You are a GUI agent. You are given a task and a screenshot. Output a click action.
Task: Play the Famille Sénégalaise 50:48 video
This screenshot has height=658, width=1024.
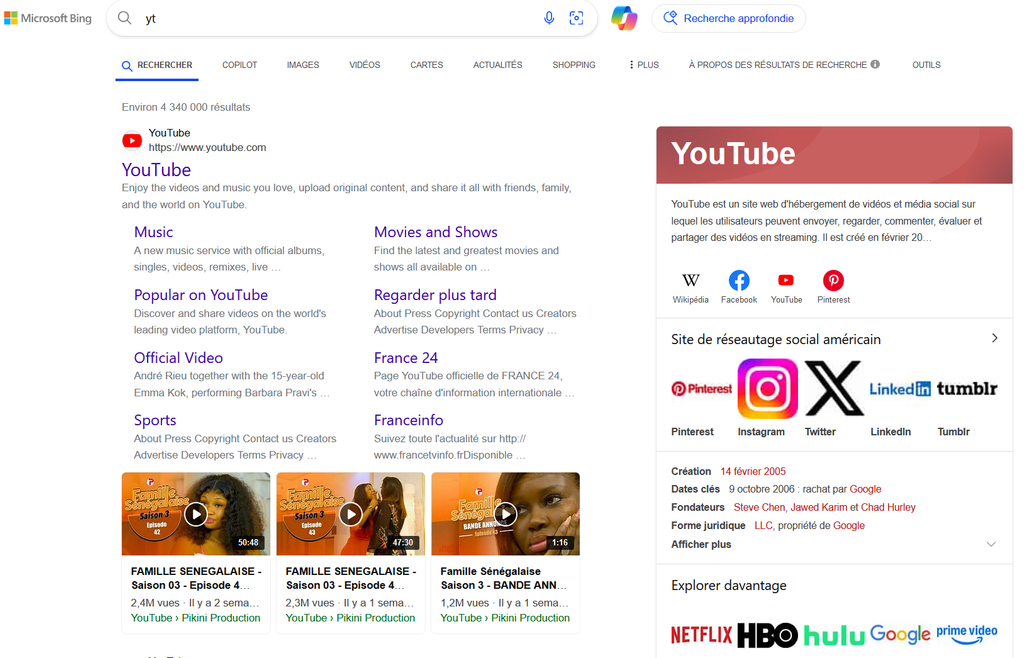pyautogui.click(x=196, y=514)
